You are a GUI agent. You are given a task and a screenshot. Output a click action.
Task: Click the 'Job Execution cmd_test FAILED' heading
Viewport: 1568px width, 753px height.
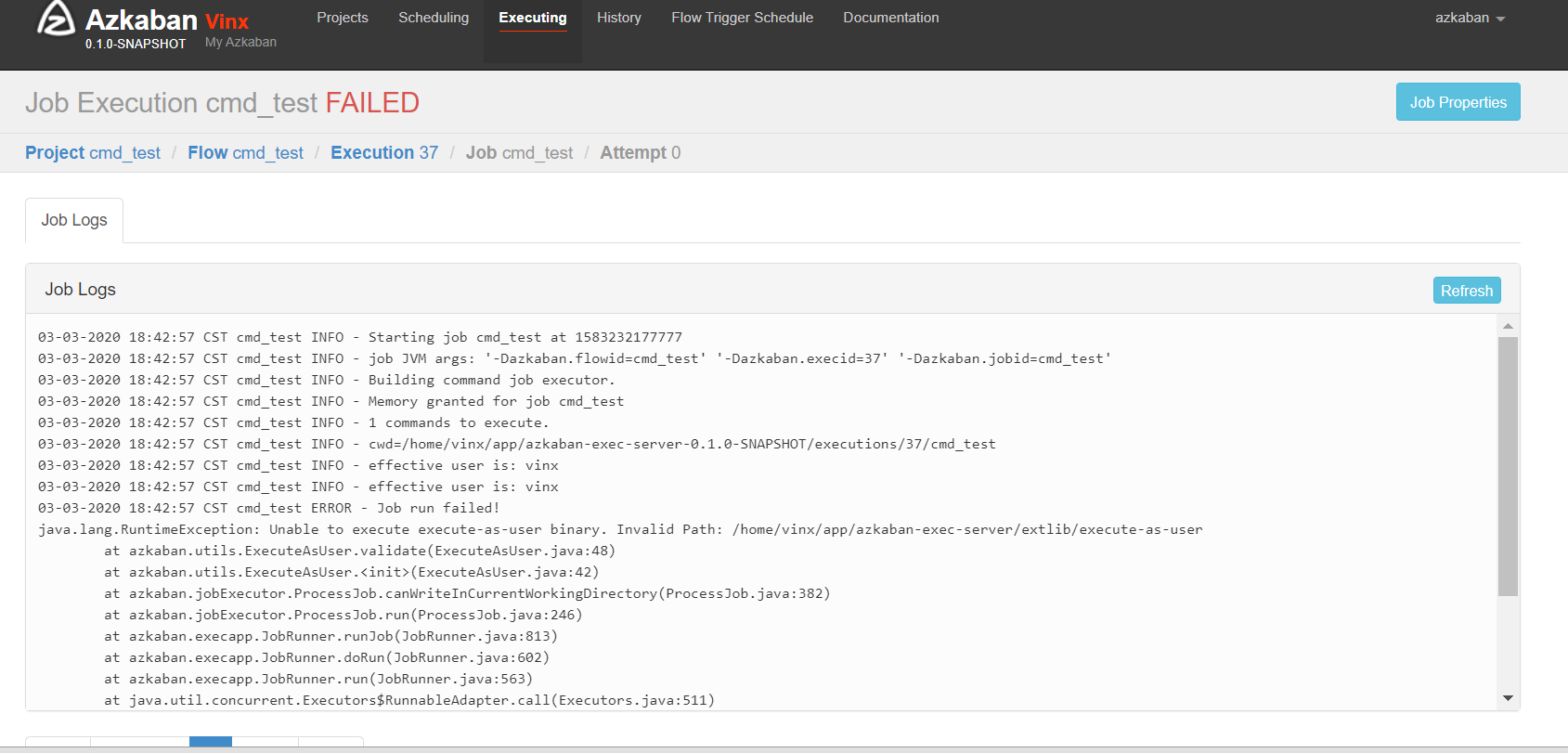click(x=223, y=102)
